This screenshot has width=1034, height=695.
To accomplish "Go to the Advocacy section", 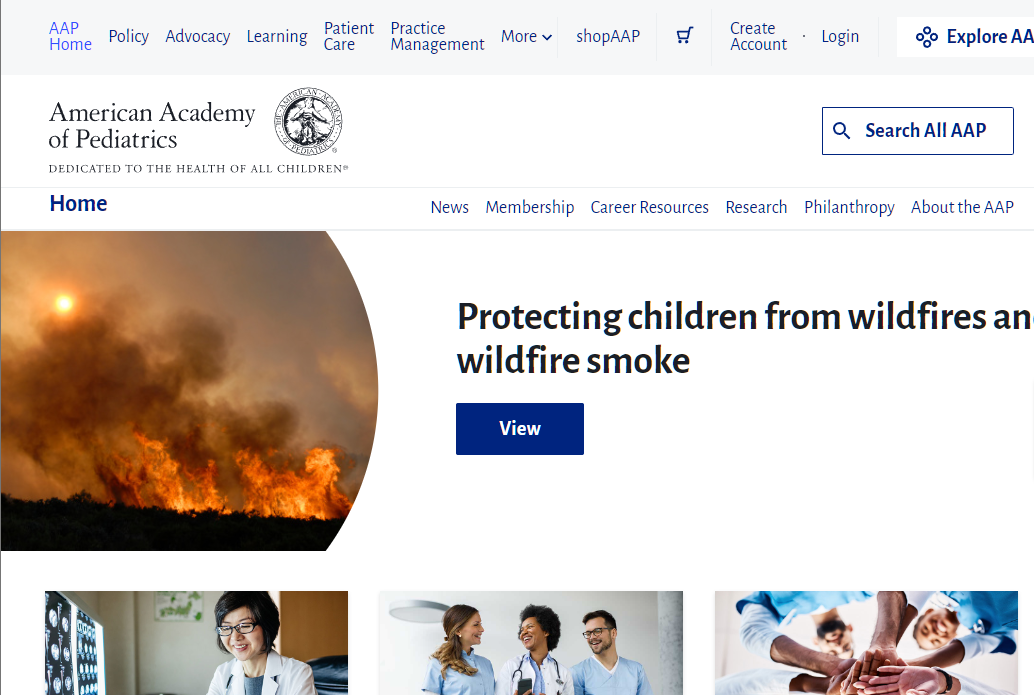I will point(198,36).
